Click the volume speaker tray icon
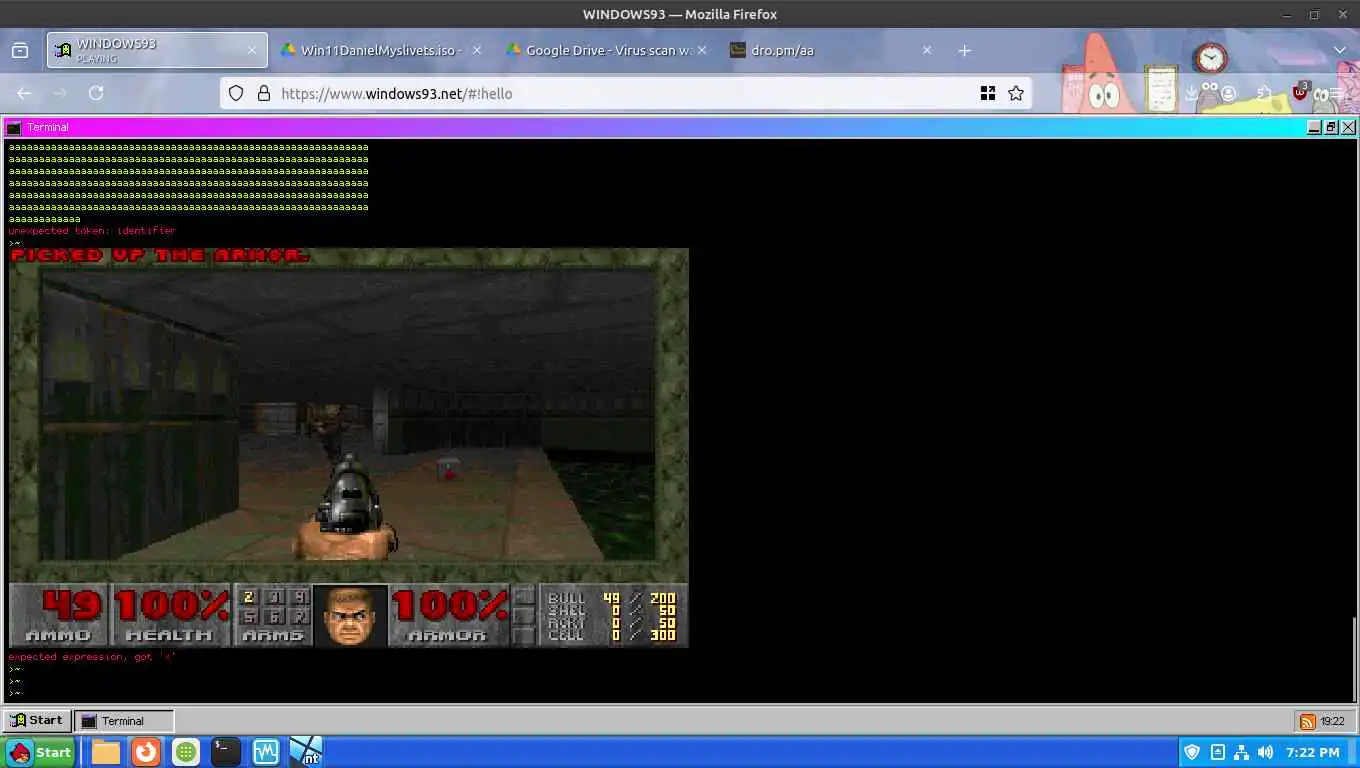Screen dimensions: 1360x768 tap(1265, 752)
